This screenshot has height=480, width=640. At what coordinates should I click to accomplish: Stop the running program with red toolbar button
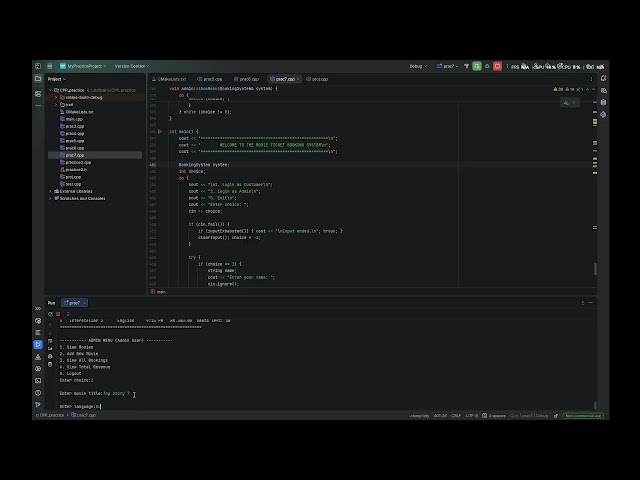click(x=497, y=66)
